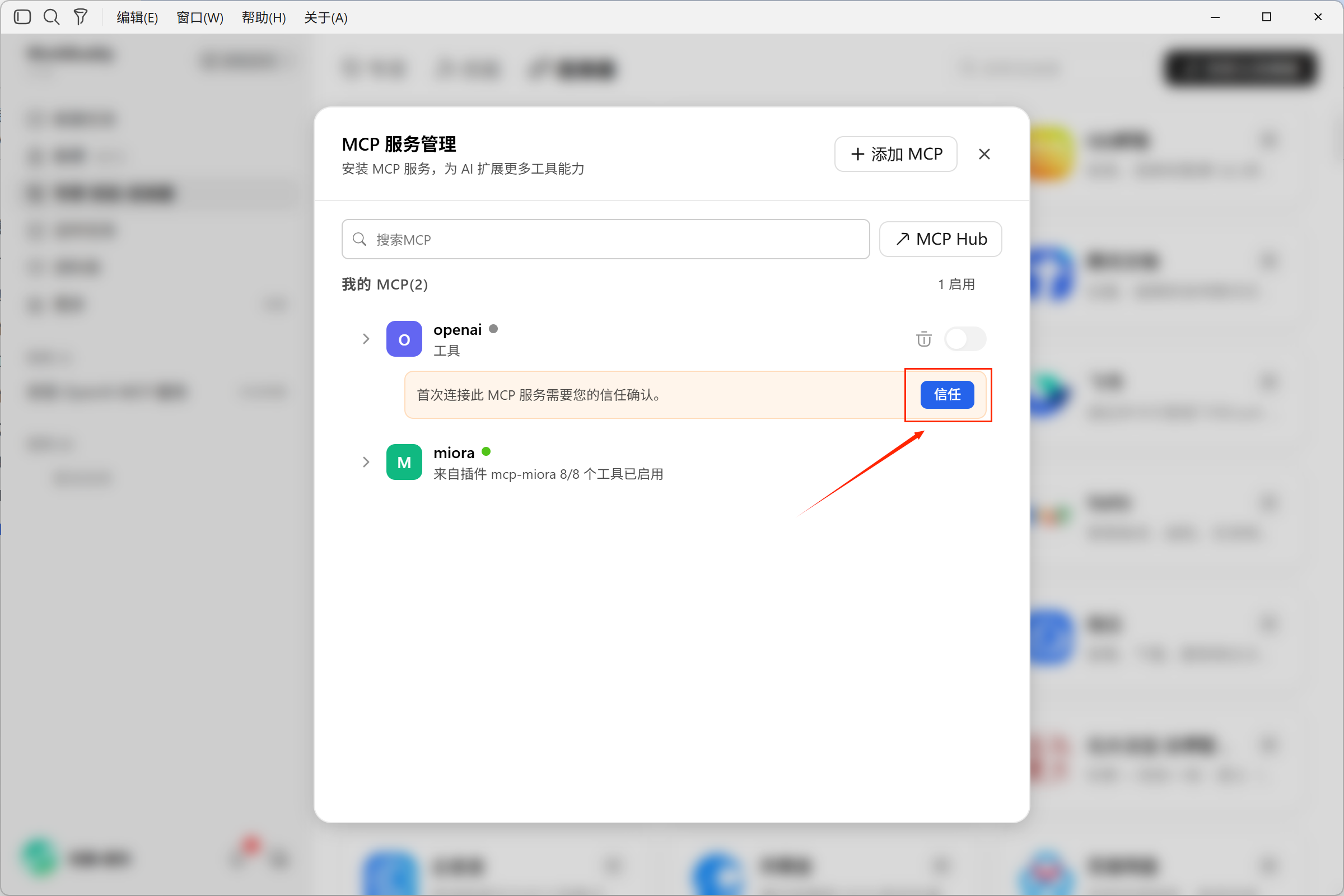The width and height of the screenshot is (1344, 896).
Task: Click the trust confirmation message text
Action: tap(538, 395)
